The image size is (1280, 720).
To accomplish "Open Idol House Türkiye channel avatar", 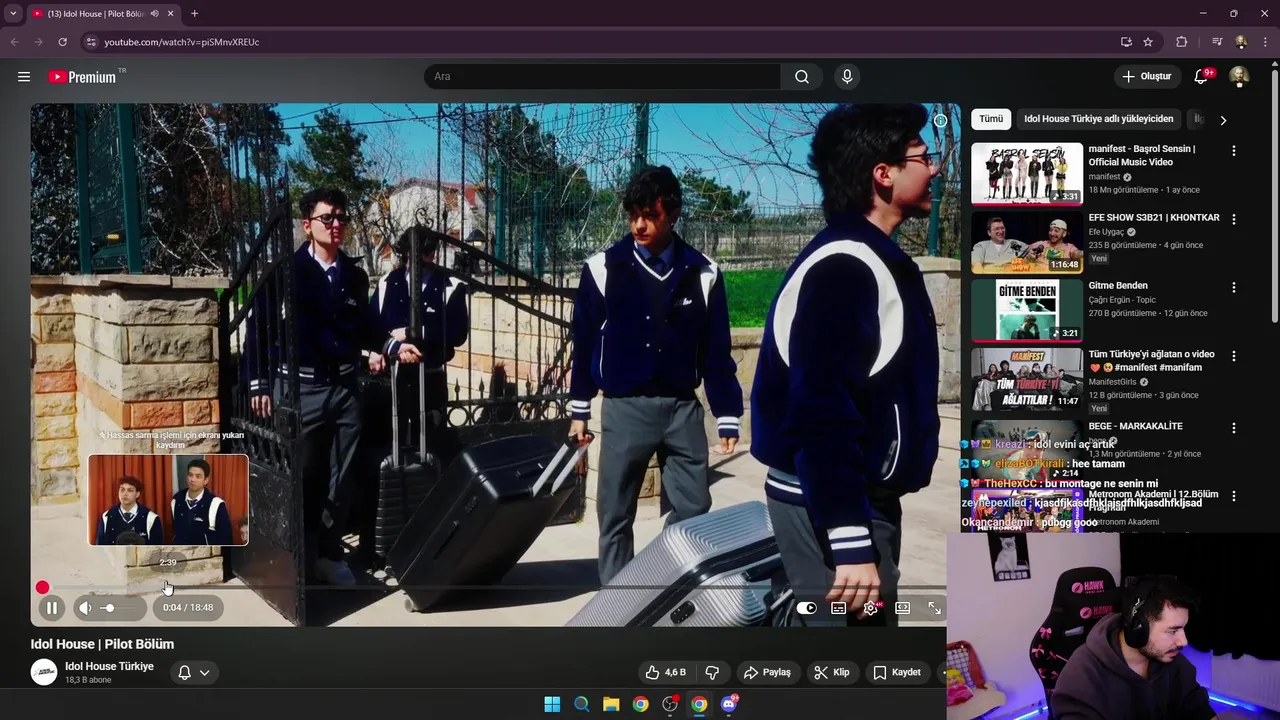I will (44, 672).
